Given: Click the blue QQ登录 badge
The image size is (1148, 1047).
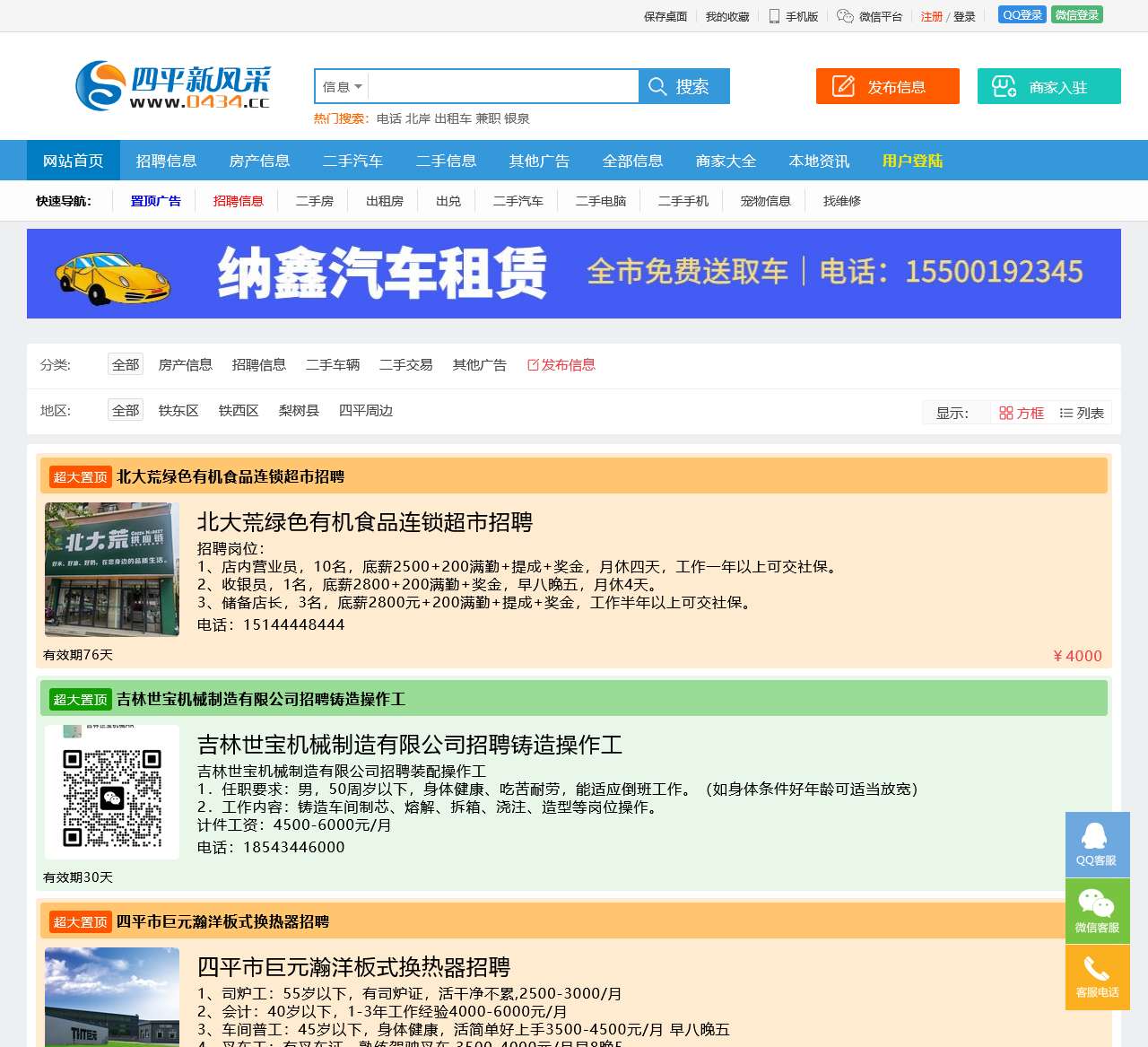Looking at the screenshot, I should coord(1022,15).
